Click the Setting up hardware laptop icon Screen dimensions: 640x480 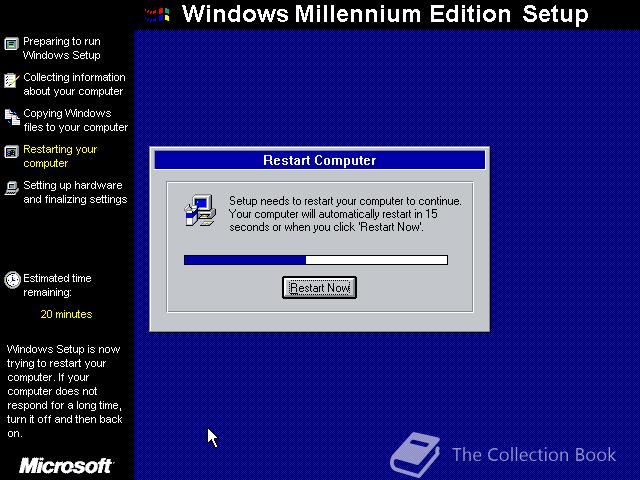11,188
